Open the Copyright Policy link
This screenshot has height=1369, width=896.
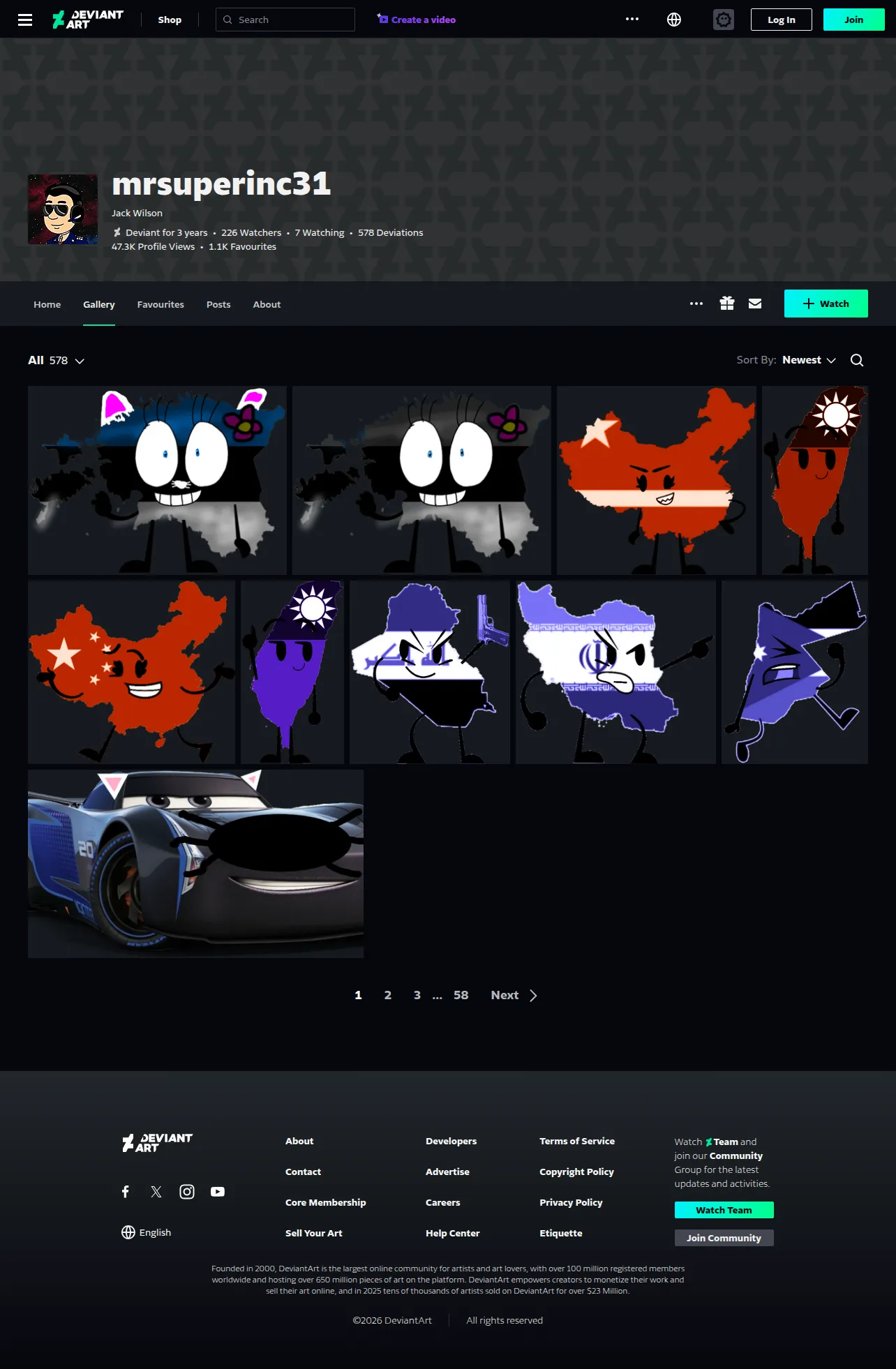tap(577, 1172)
